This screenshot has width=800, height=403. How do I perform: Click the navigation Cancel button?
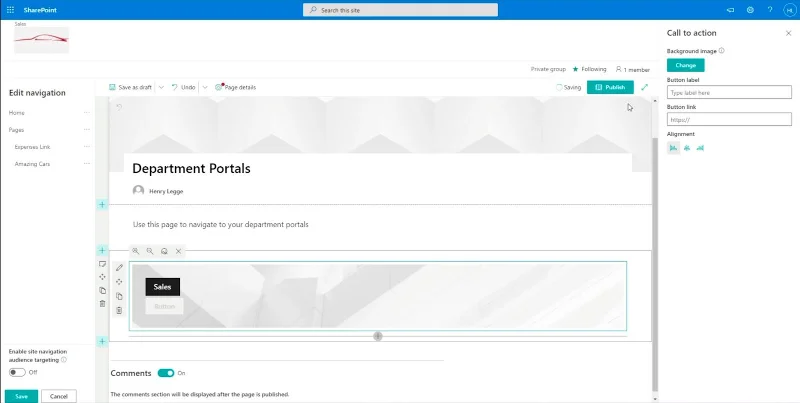click(59, 396)
